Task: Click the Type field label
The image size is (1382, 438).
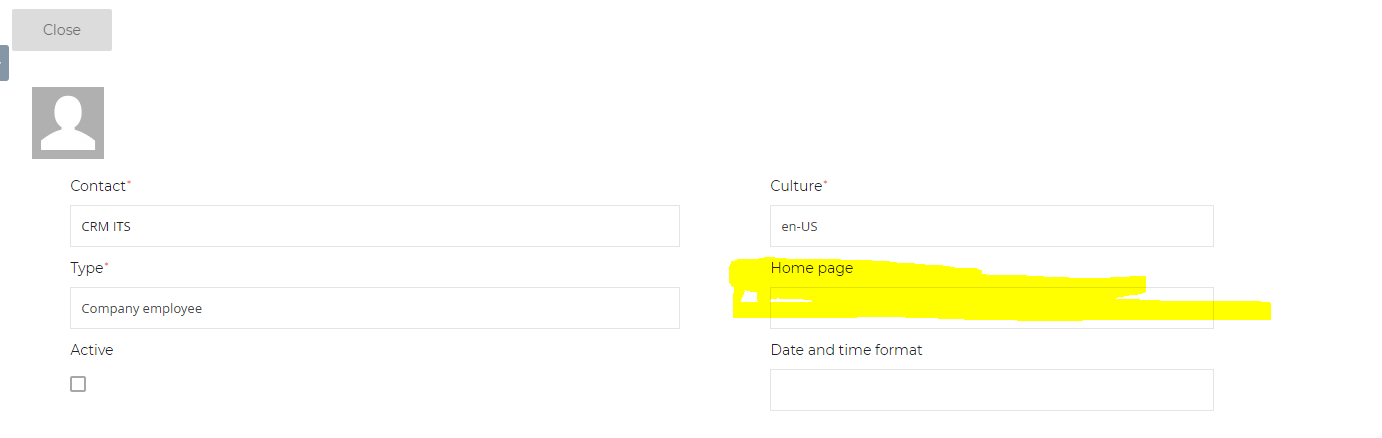Action: pyautogui.click(x=87, y=268)
